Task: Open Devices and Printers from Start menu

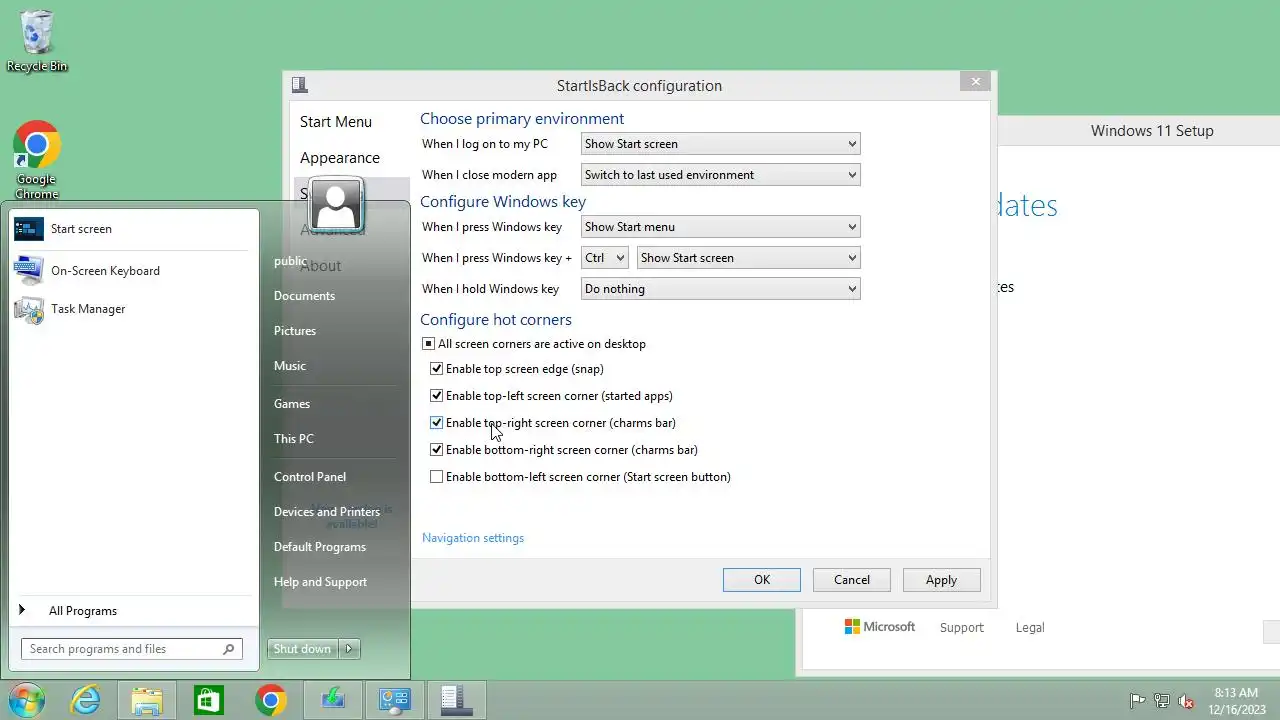Action: (327, 512)
